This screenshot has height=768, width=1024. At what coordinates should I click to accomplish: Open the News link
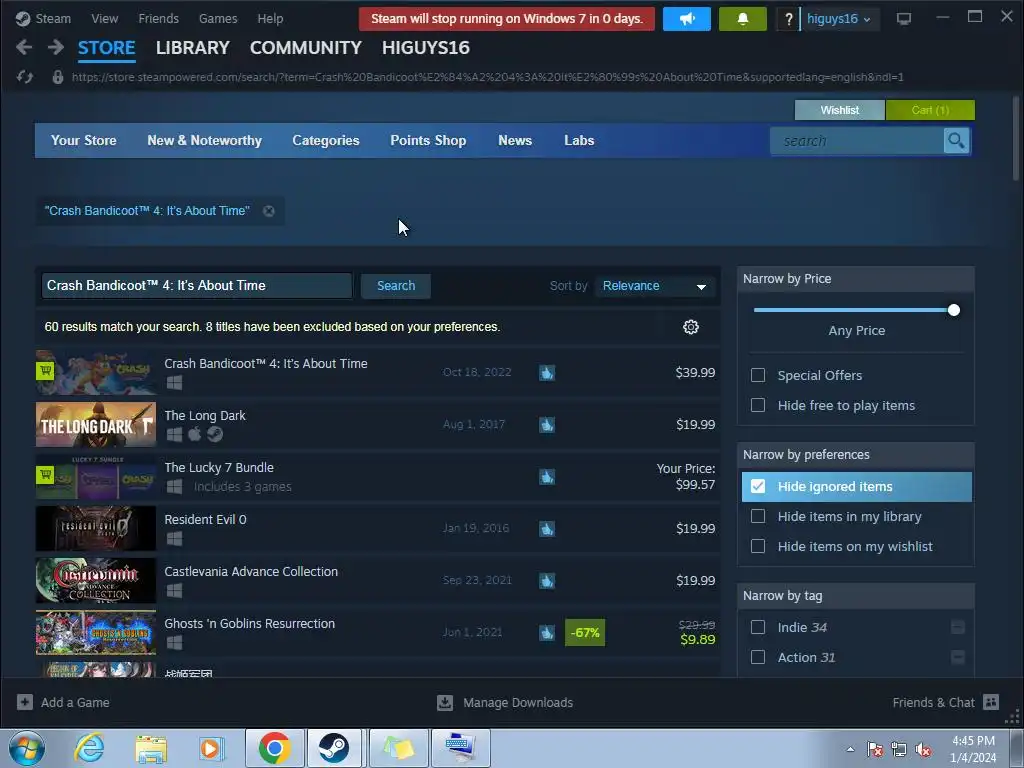[515, 140]
